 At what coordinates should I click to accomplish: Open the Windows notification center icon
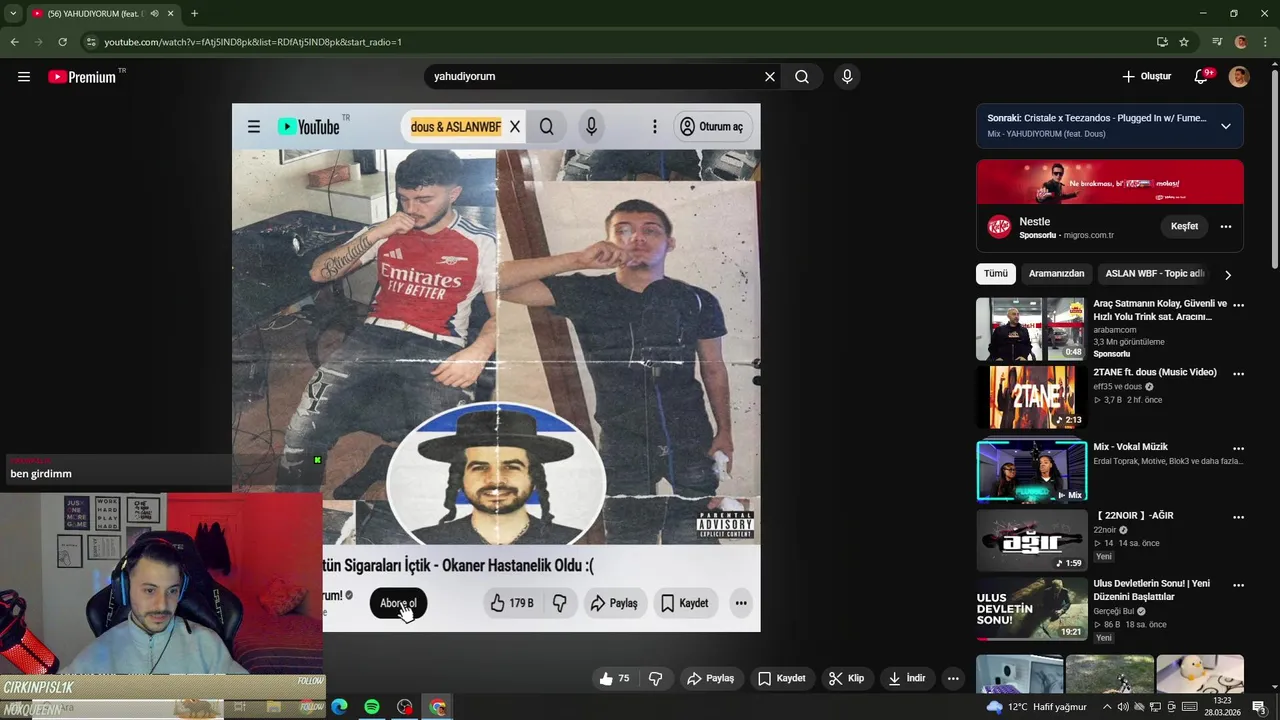(x=1259, y=707)
